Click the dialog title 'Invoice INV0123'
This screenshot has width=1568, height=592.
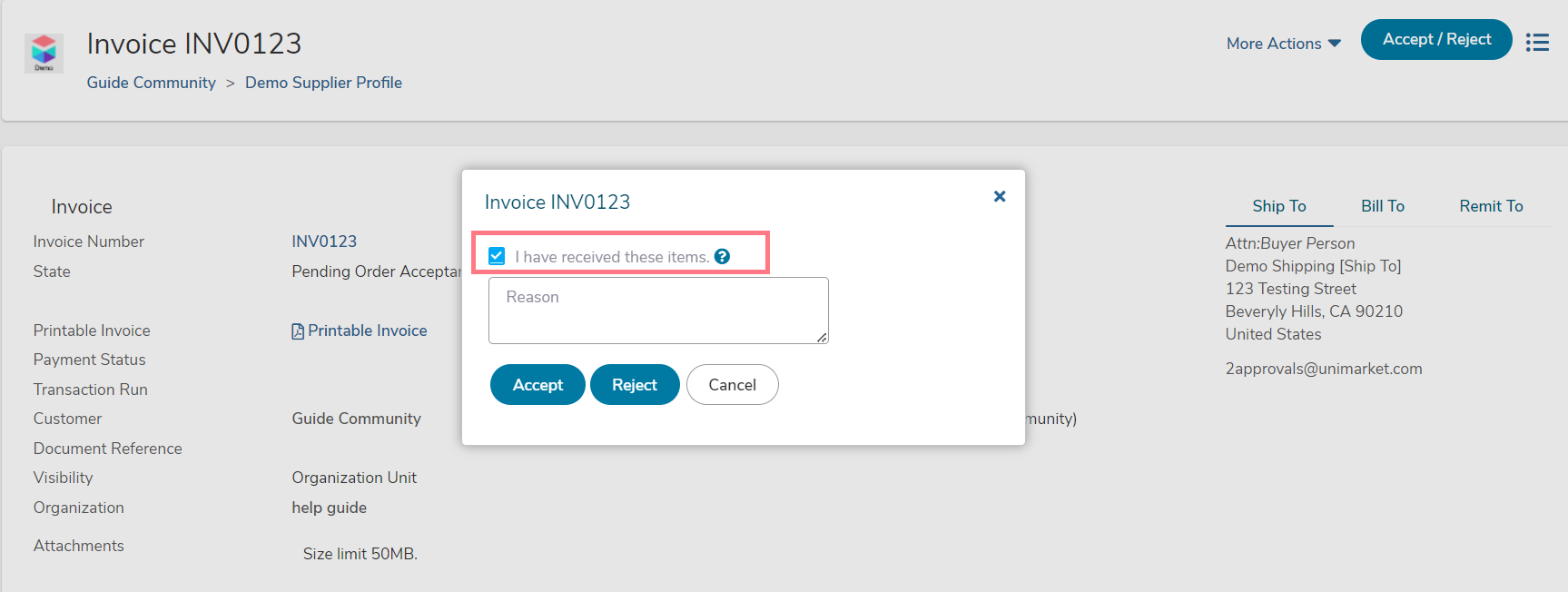[x=557, y=202]
